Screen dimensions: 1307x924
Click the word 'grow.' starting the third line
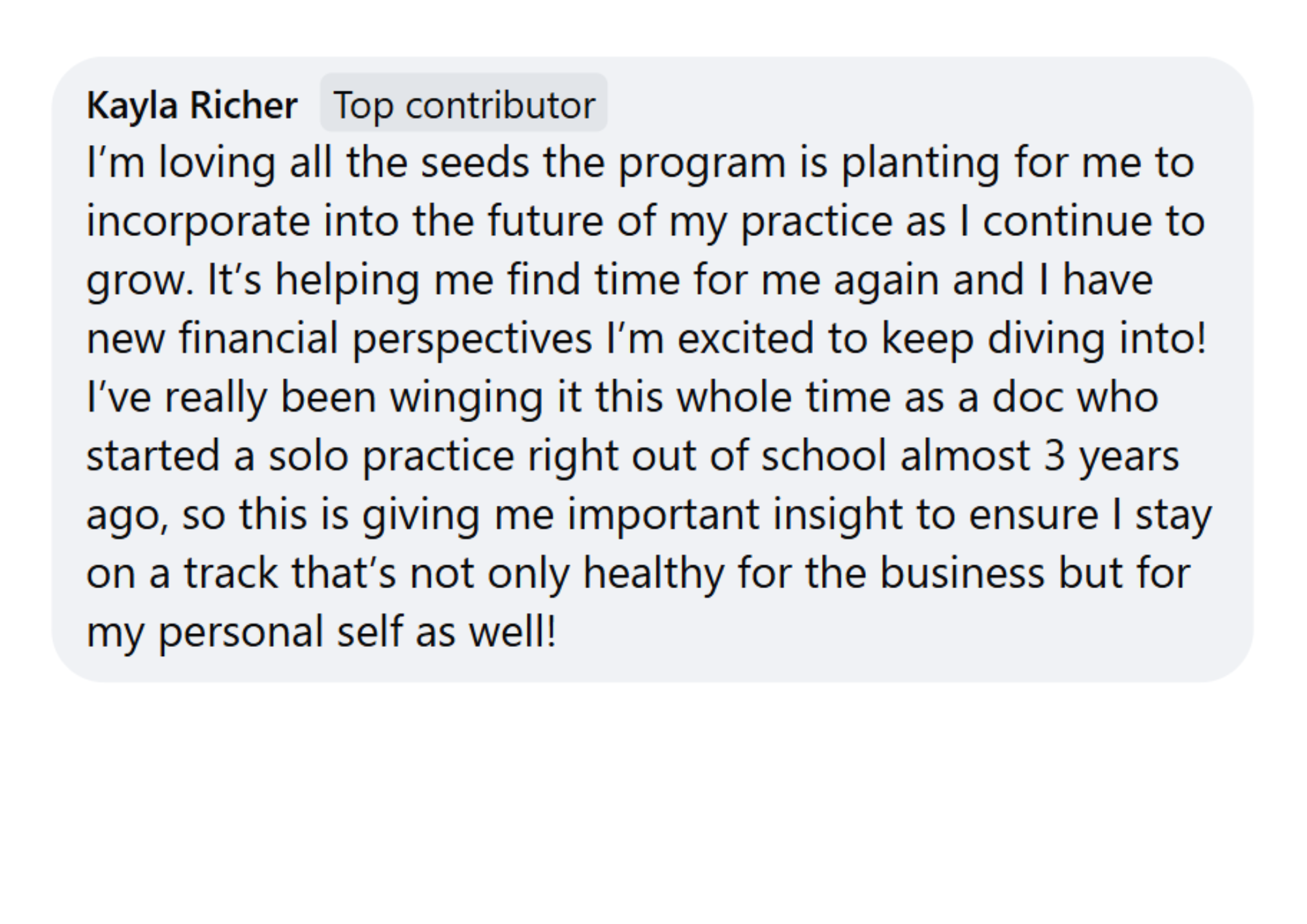[140, 280]
